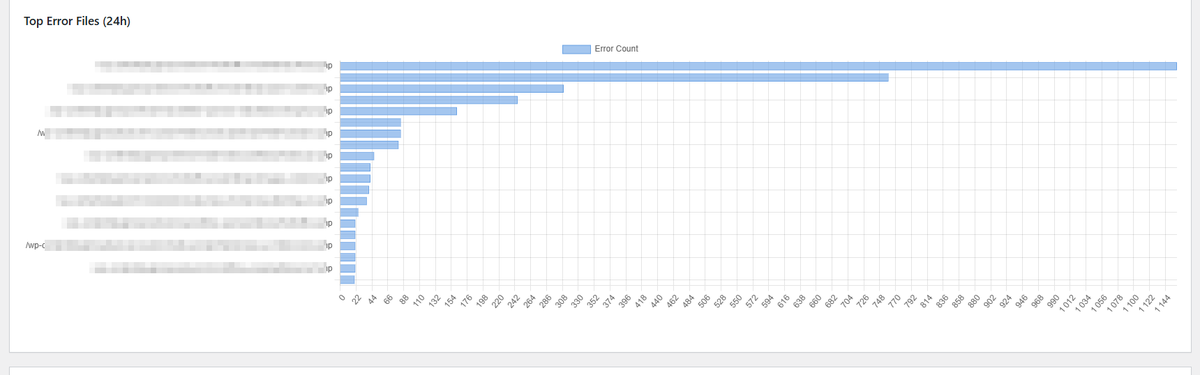Viewport: 1200px width, 375px height.
Task: Select the third-longest bar in the chart
Action: tap(452, 88)
